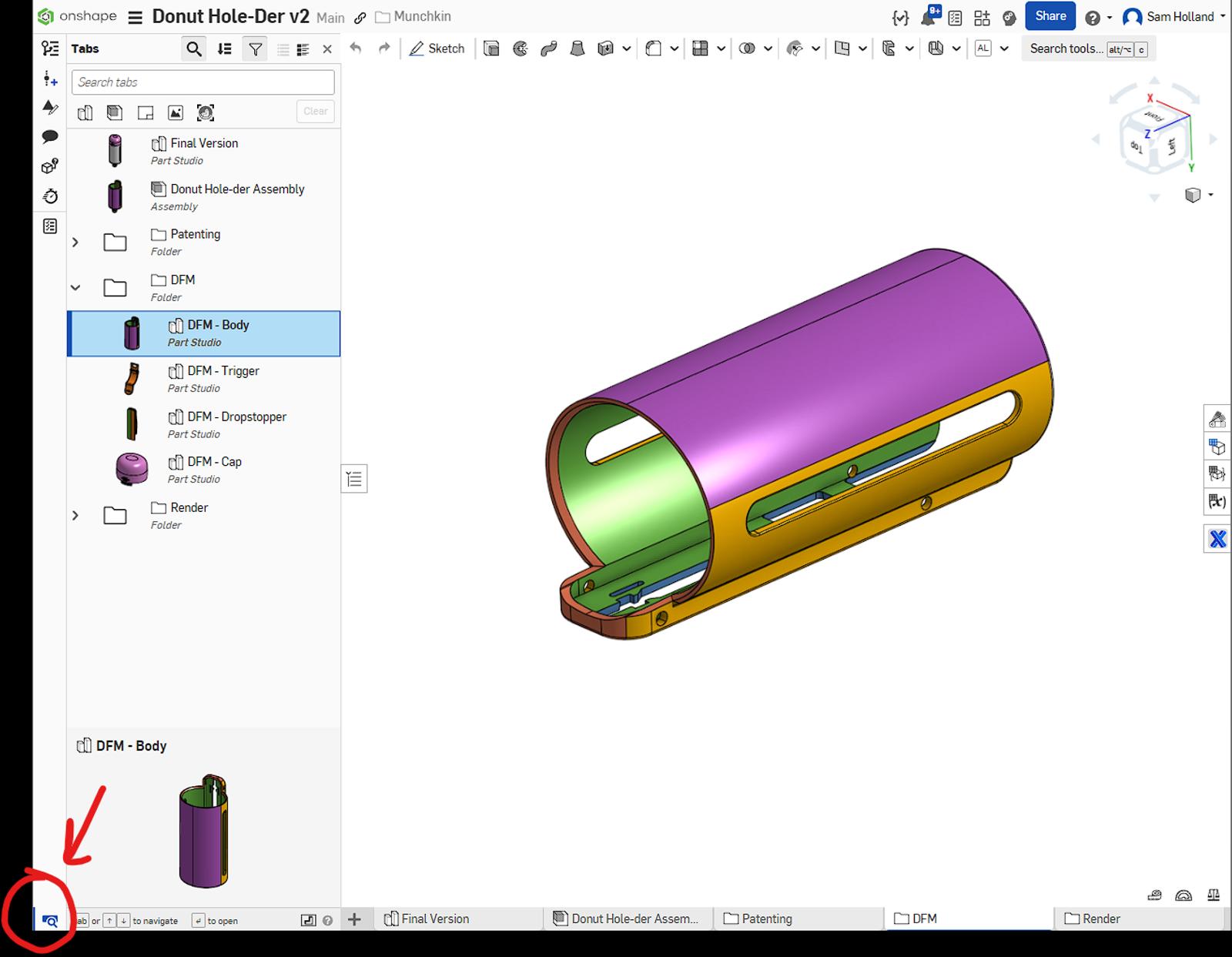Expand the Patenting folder
Viewport: 1232px width, 957px height.
(75, 241)
